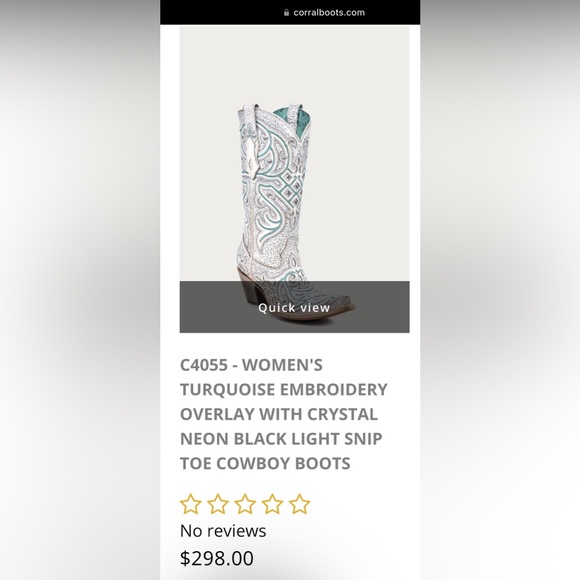Rate the product with the first star
The width and height of the screenshot is (580, 580).
click(x=190, y=504)
